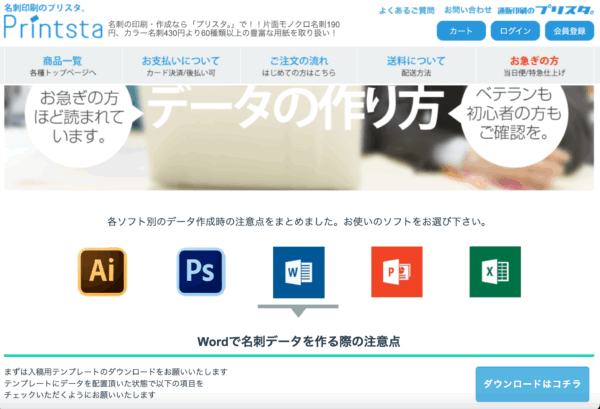Click the Word名刺データ section heading
This screenshot has height=409, width=600.
click(x=299, y=341)
